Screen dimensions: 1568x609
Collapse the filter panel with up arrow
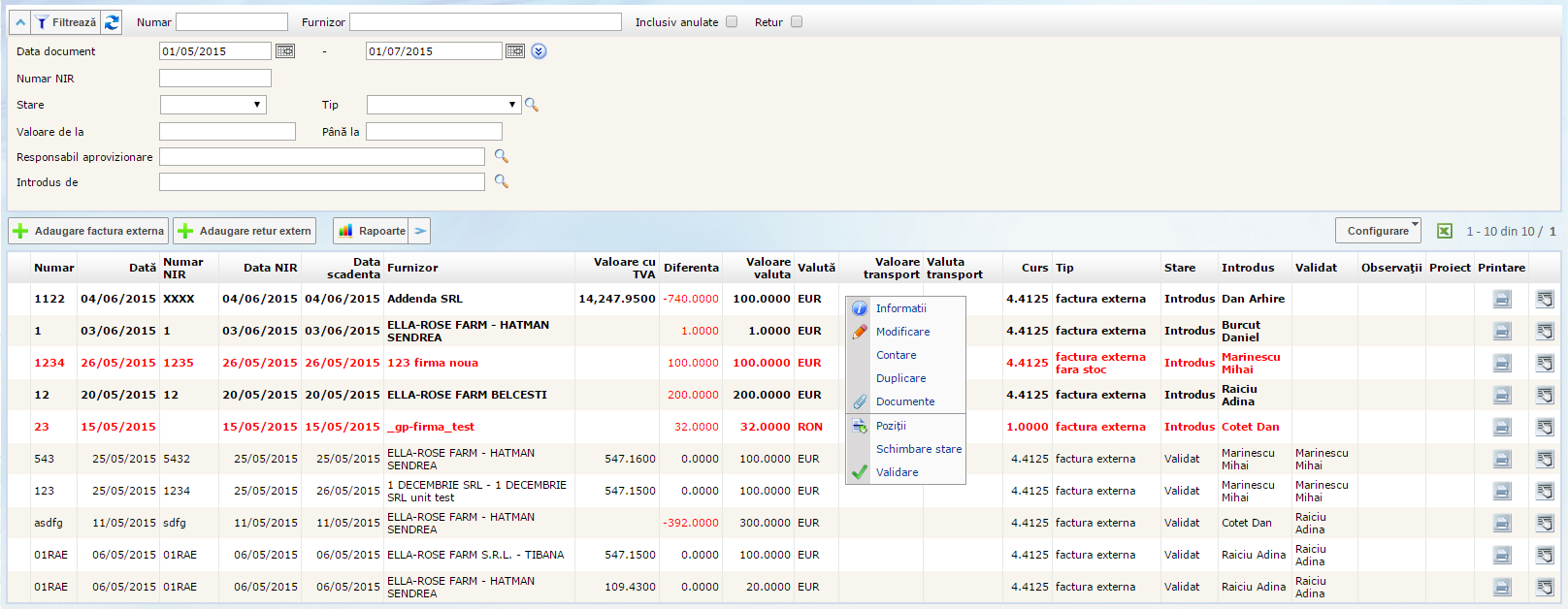[x=20, y=22]
